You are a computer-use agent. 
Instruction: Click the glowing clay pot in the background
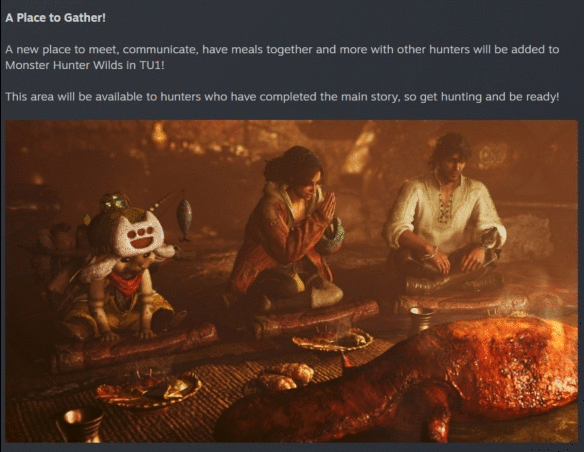[x=159, y=136]
